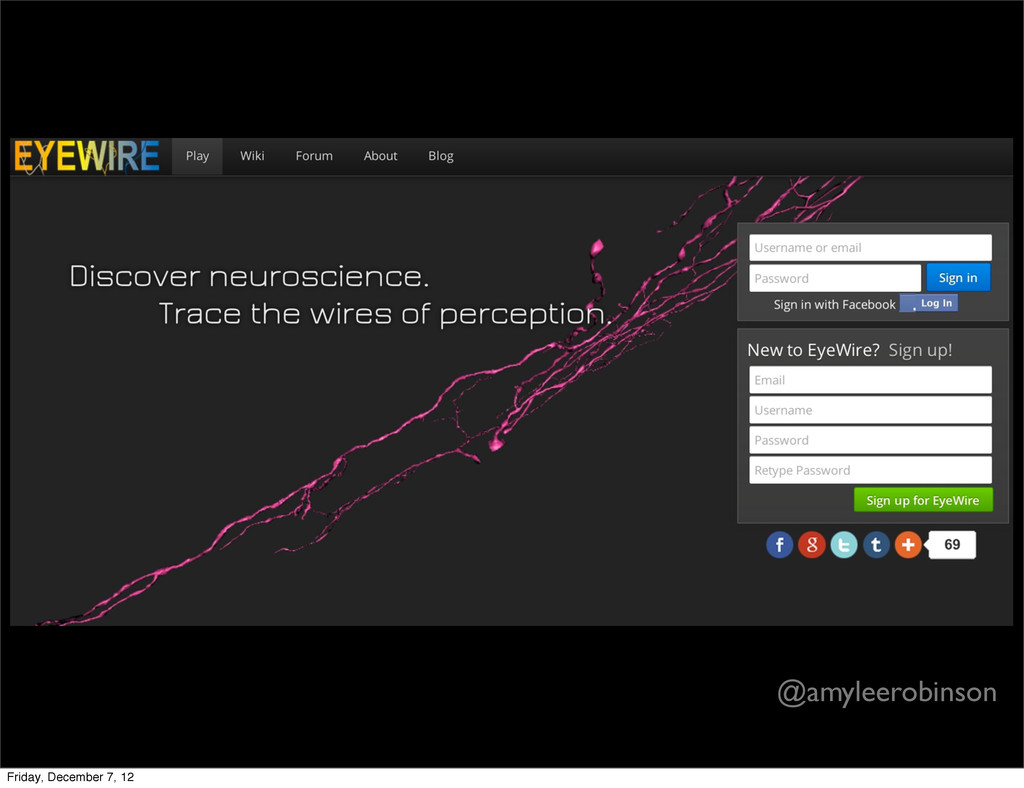Click the EyeWire logo

point(87,156)
